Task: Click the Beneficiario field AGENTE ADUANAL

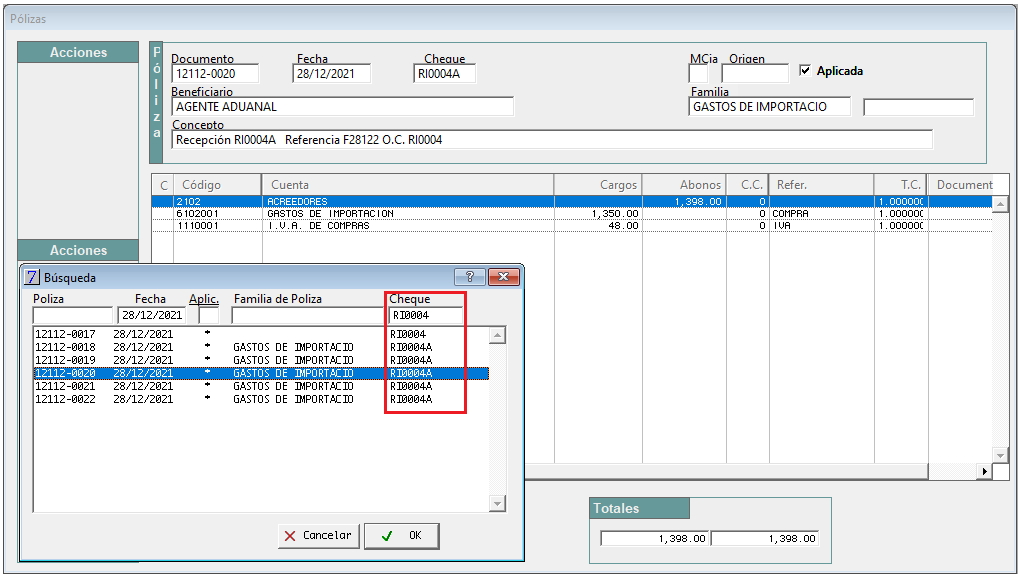Action: pyautogui.click(x=343, y=107)
